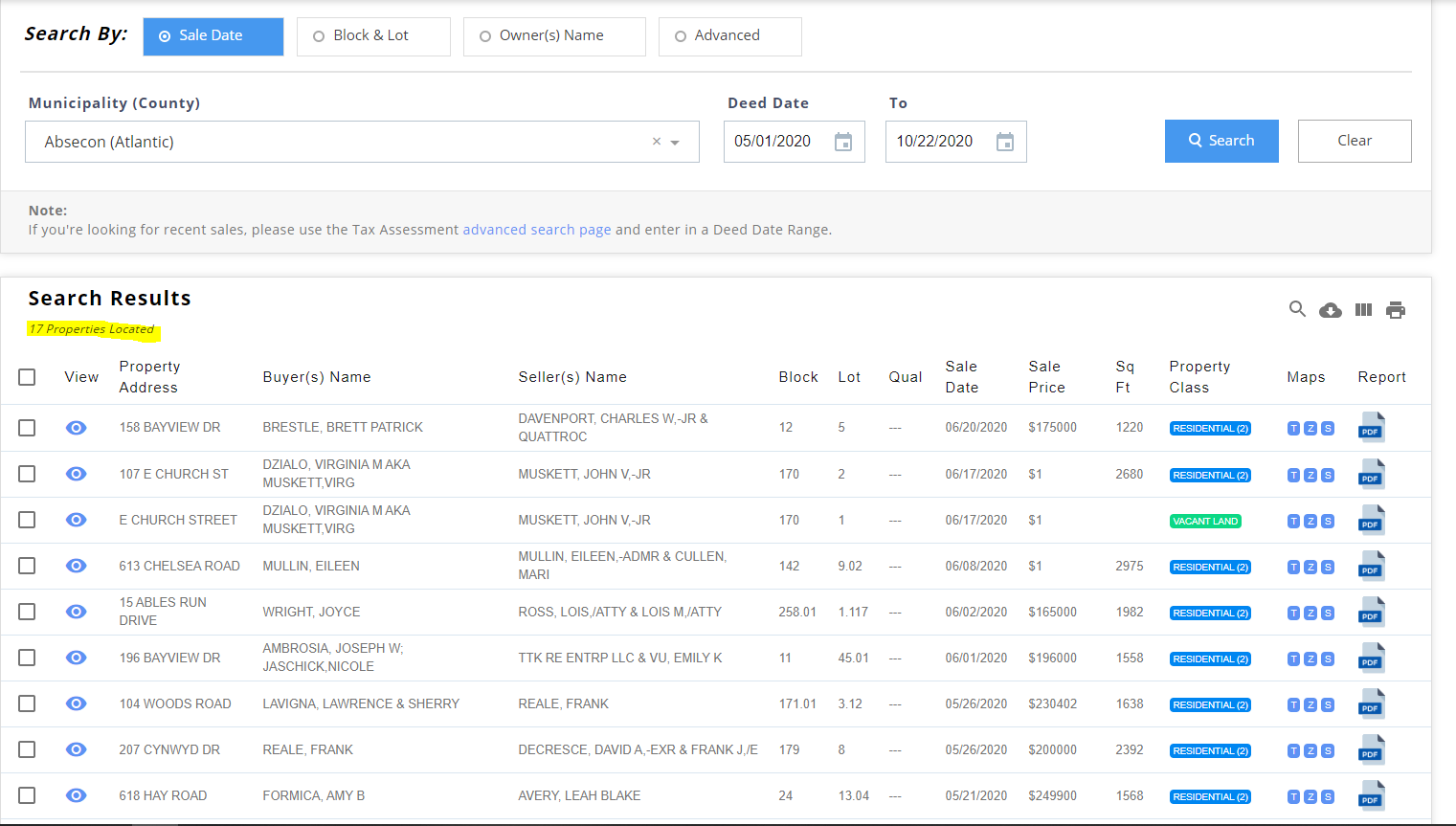Open PDF report for 158 Bayview Dr
1456x826 pixels.
(x=1371, y=427)
